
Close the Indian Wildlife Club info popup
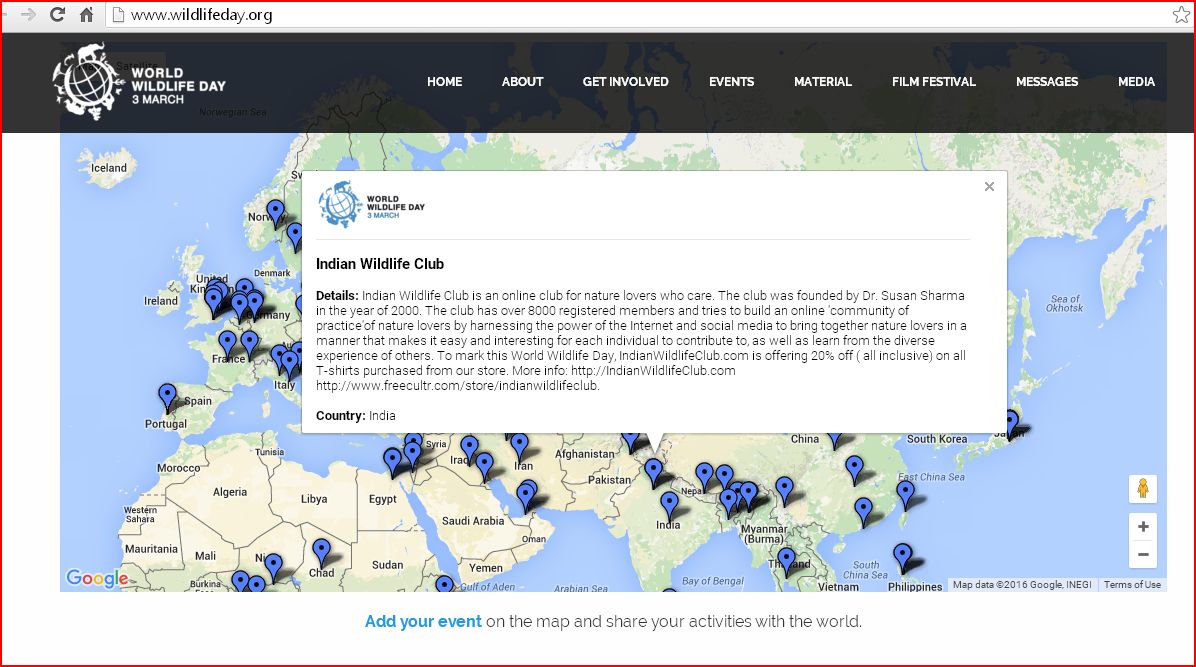[x=989, y=186]
